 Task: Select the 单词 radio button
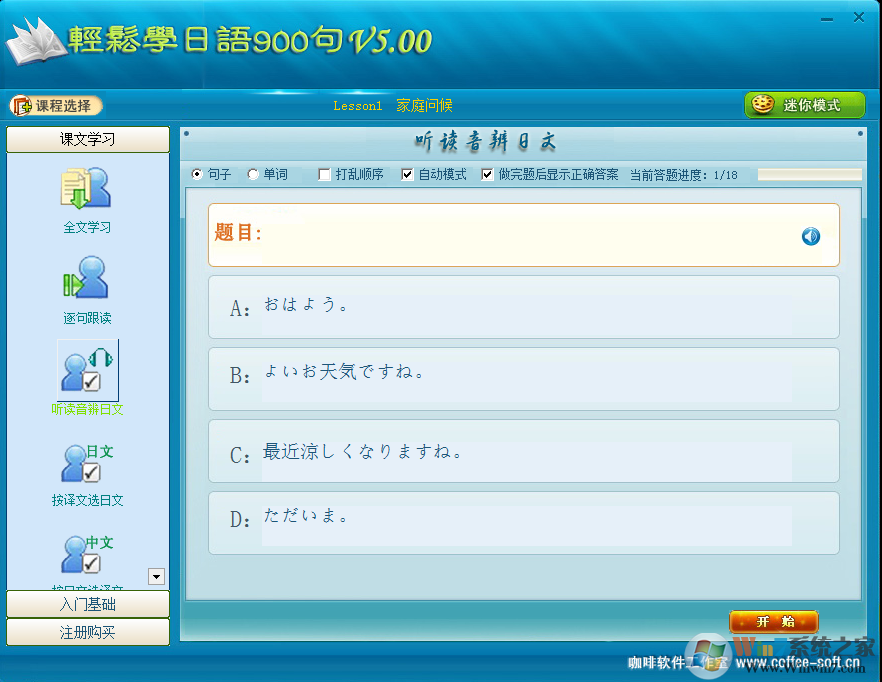(x=253, y=174)
